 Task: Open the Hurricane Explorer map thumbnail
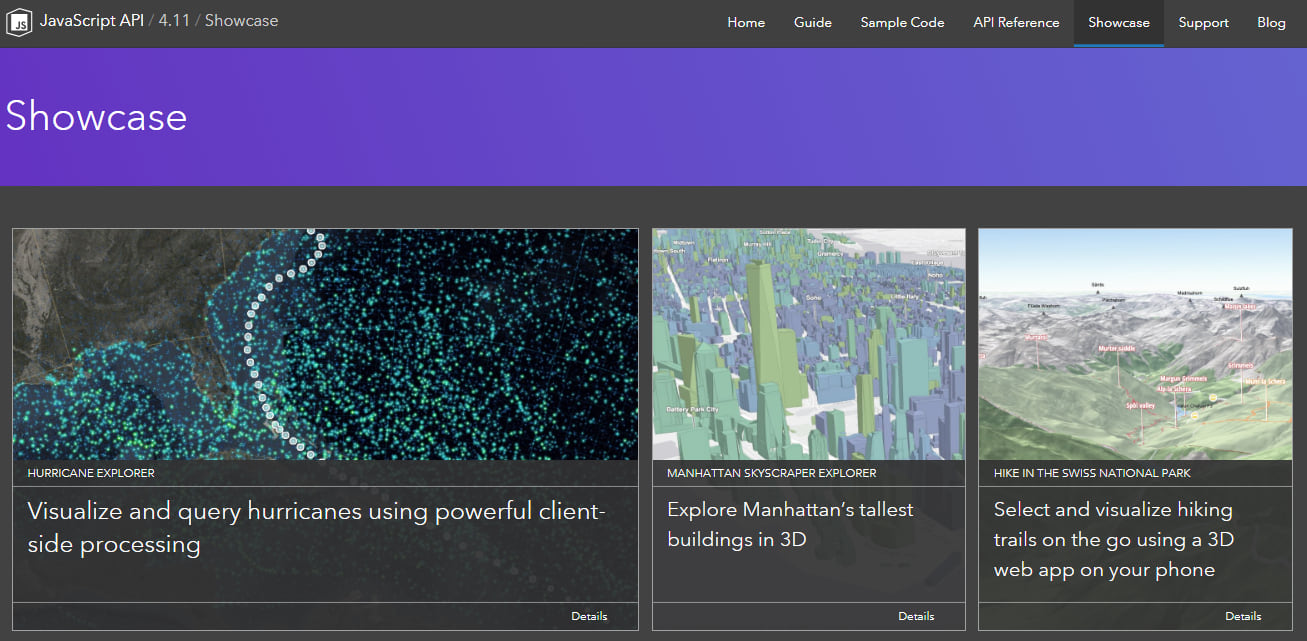pos(325,344)
